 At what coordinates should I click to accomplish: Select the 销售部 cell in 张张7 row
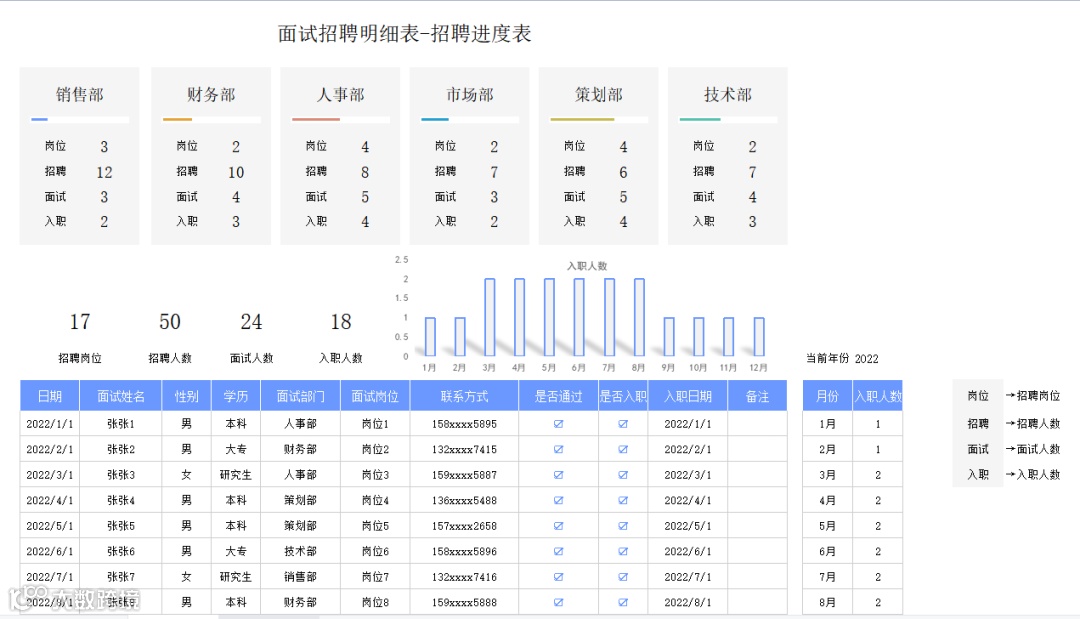[300, 577]
